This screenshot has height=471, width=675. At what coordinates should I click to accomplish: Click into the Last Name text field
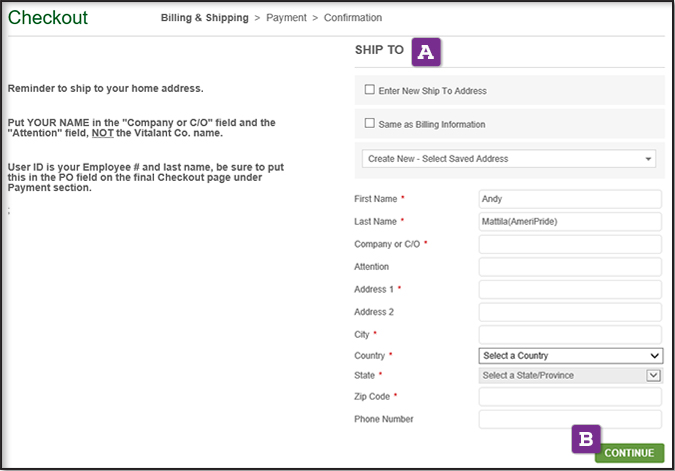pos(570,221)
